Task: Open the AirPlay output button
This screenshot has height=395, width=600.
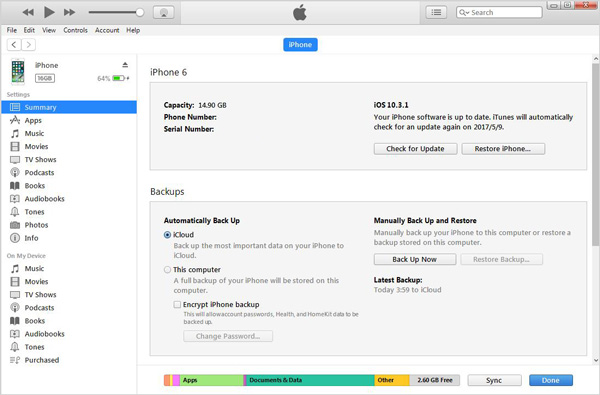Action: tap(163, 13)
